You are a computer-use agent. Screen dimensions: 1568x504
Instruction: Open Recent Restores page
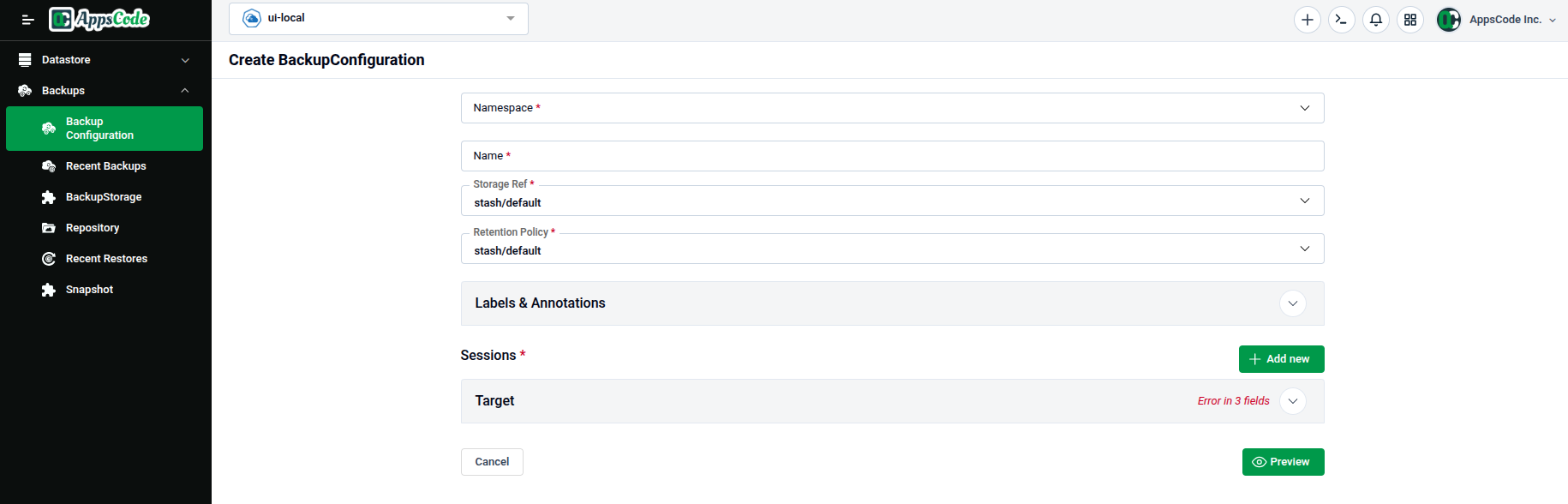click(105, 259)
